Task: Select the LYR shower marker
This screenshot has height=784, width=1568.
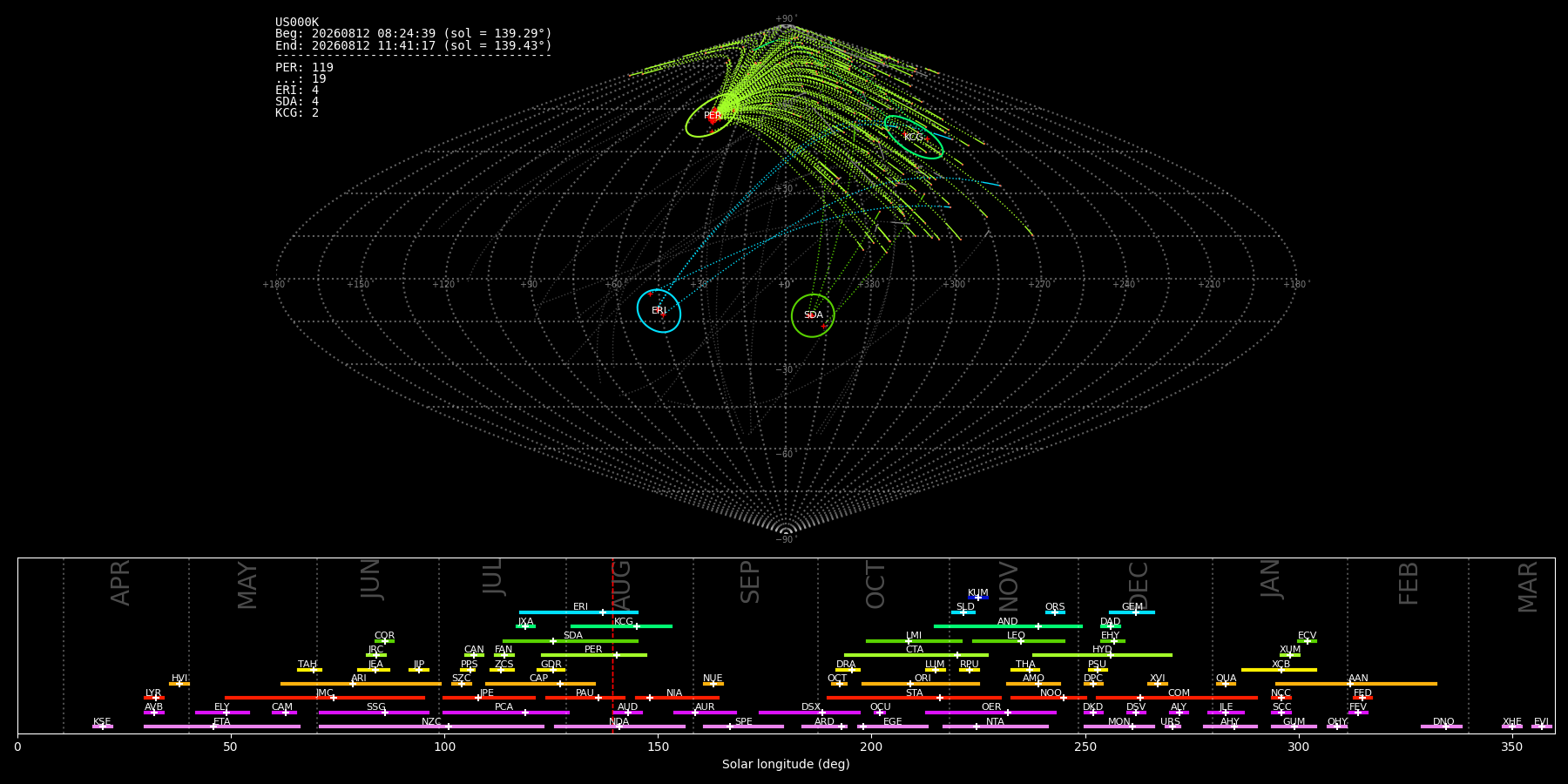Action: click(x=154, y=698)
